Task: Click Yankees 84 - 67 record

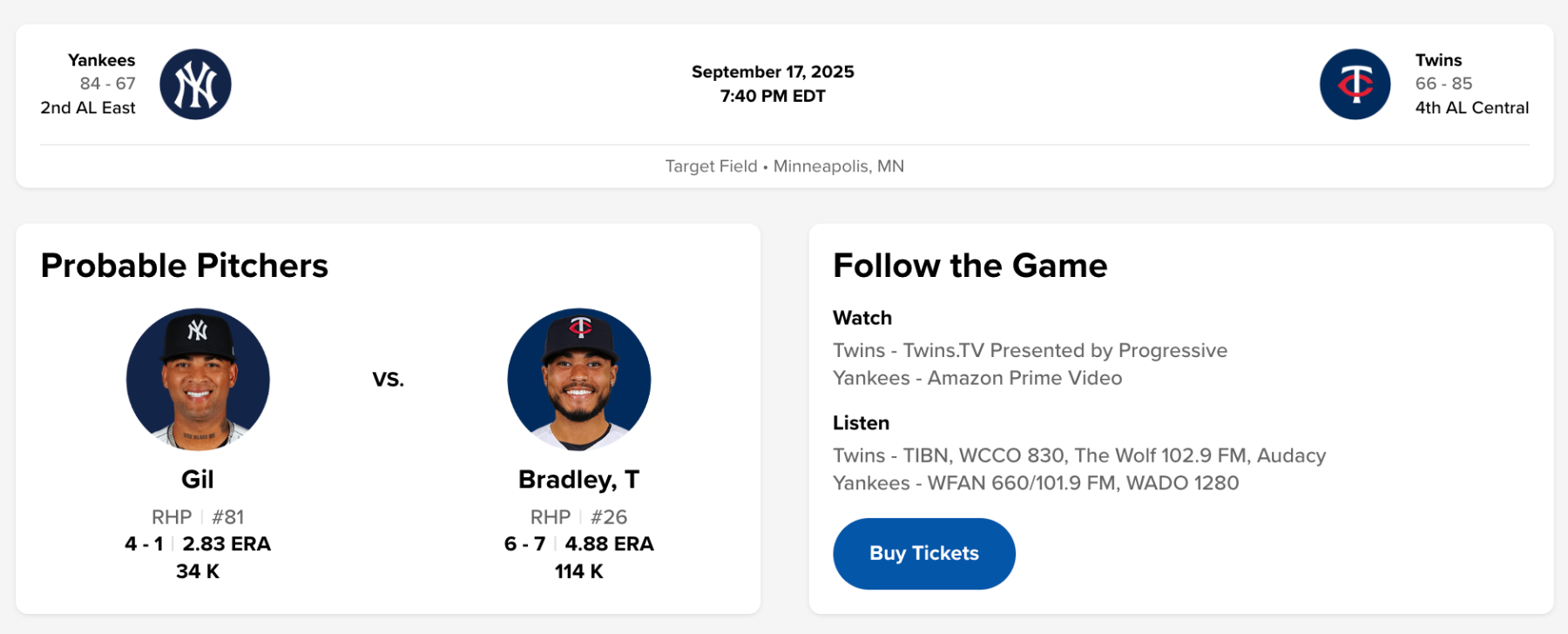Action: pyautogui.click(x=107, y=84)
